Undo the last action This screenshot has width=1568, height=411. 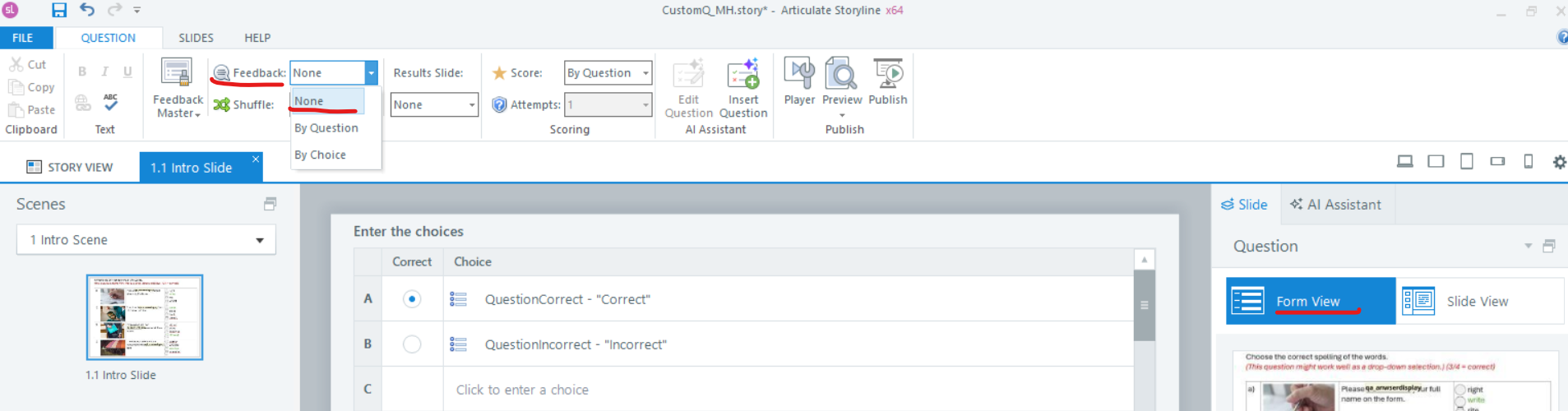tap(87, 10)
